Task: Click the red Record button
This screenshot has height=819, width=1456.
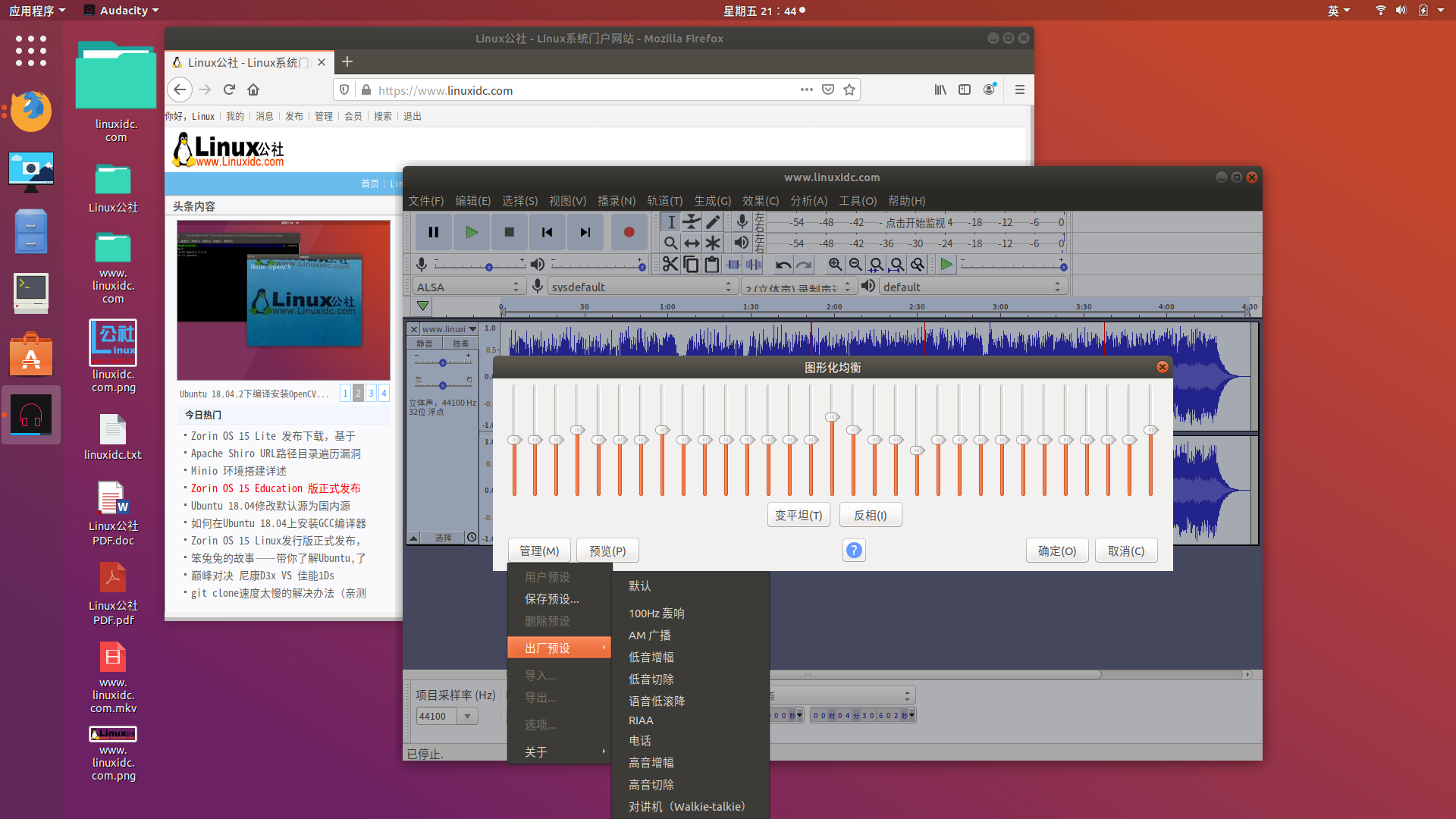Action: click(x=629, y=233)
